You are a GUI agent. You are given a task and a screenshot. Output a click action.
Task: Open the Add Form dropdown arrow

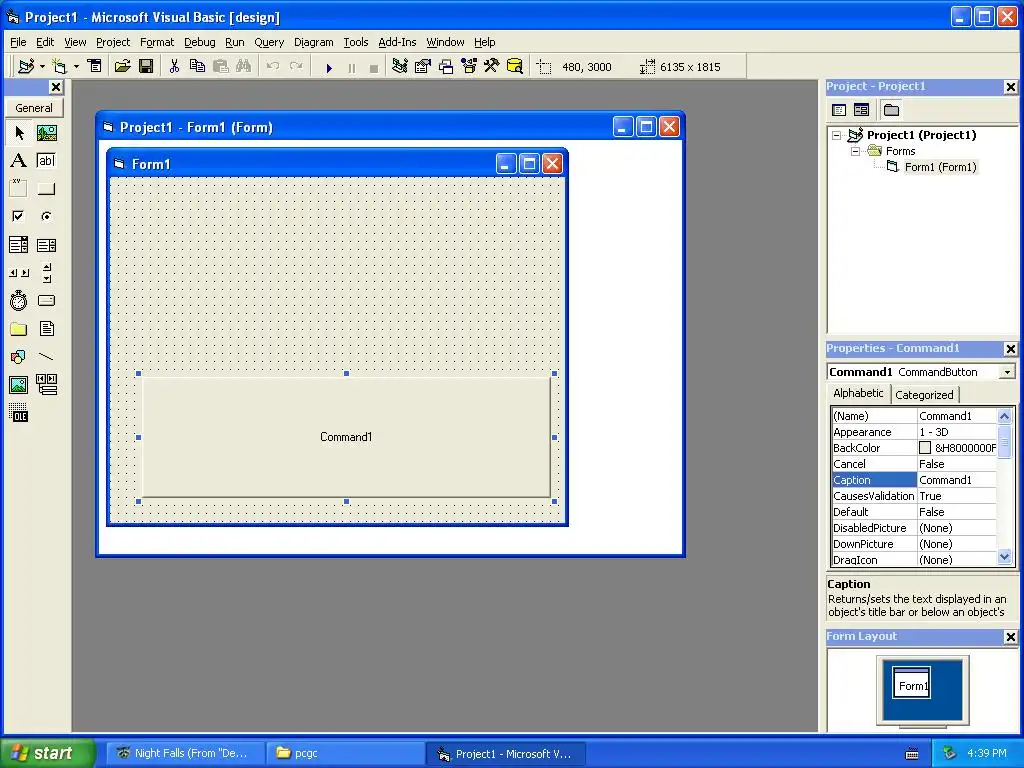[76, 66]
